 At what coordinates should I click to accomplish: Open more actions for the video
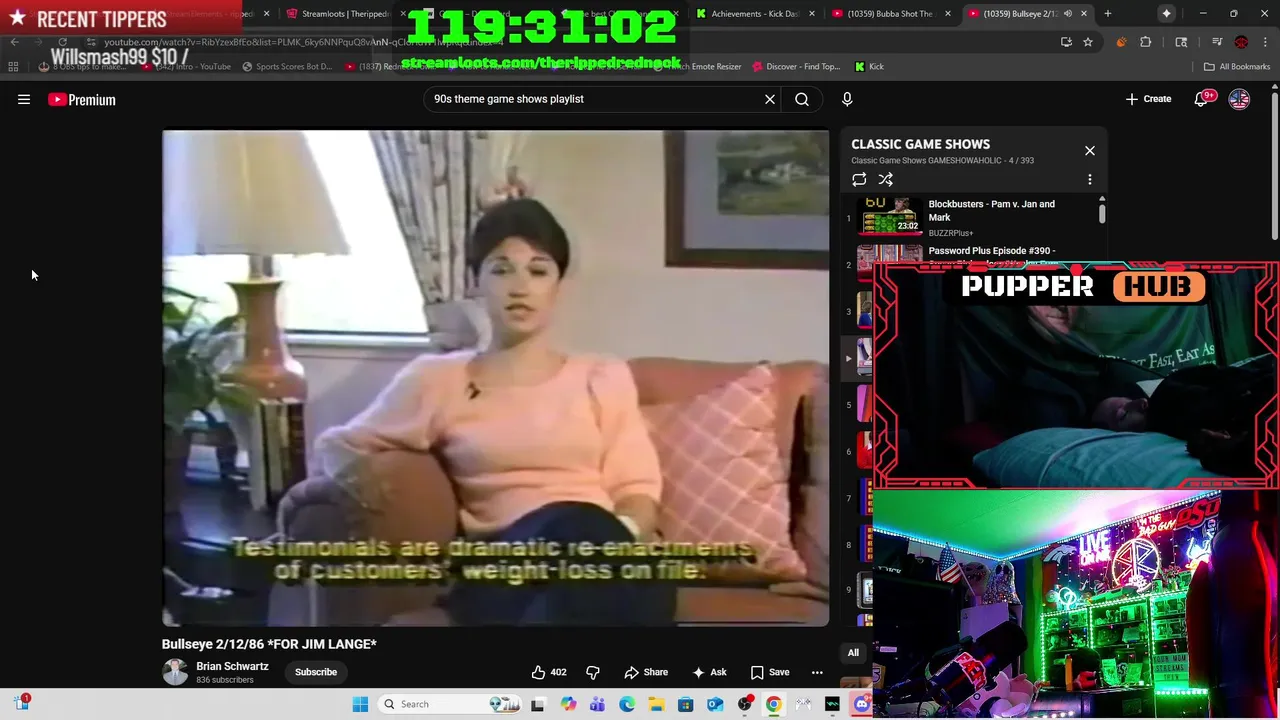point(817,672)
